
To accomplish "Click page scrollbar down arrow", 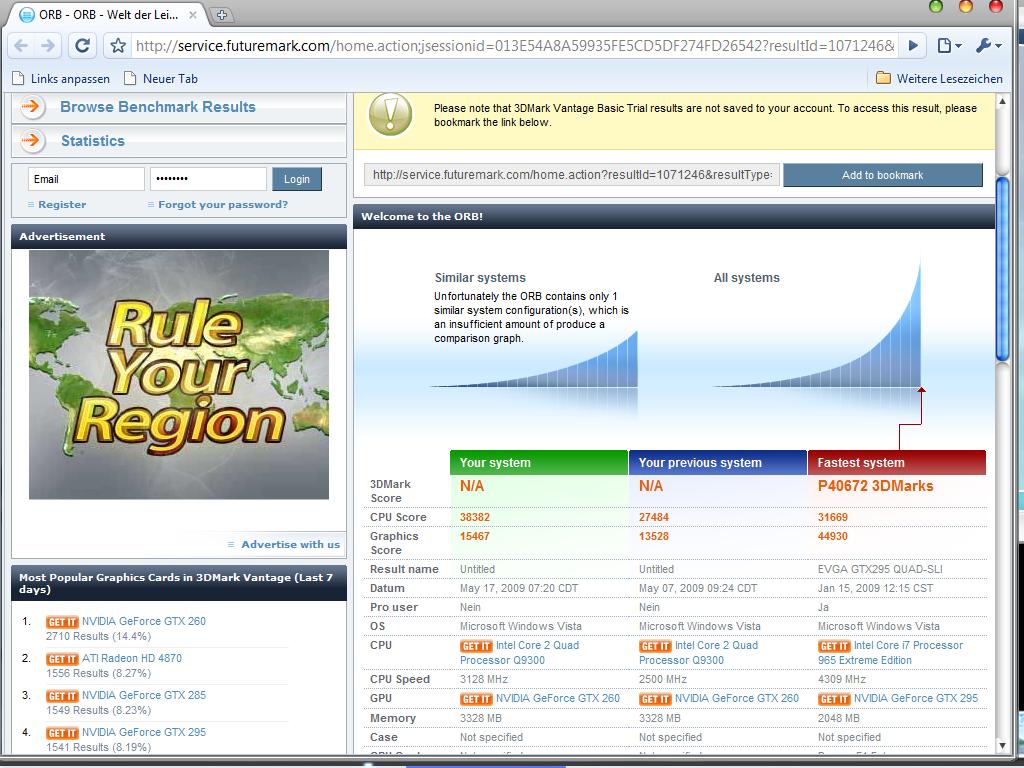I will click(1002, 745).
